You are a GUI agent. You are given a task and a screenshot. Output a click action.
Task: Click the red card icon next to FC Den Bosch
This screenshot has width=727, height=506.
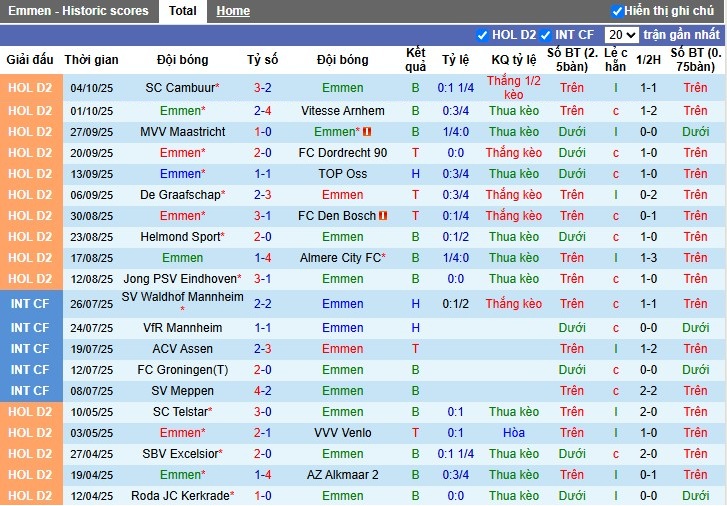click(x=384, y=216)
